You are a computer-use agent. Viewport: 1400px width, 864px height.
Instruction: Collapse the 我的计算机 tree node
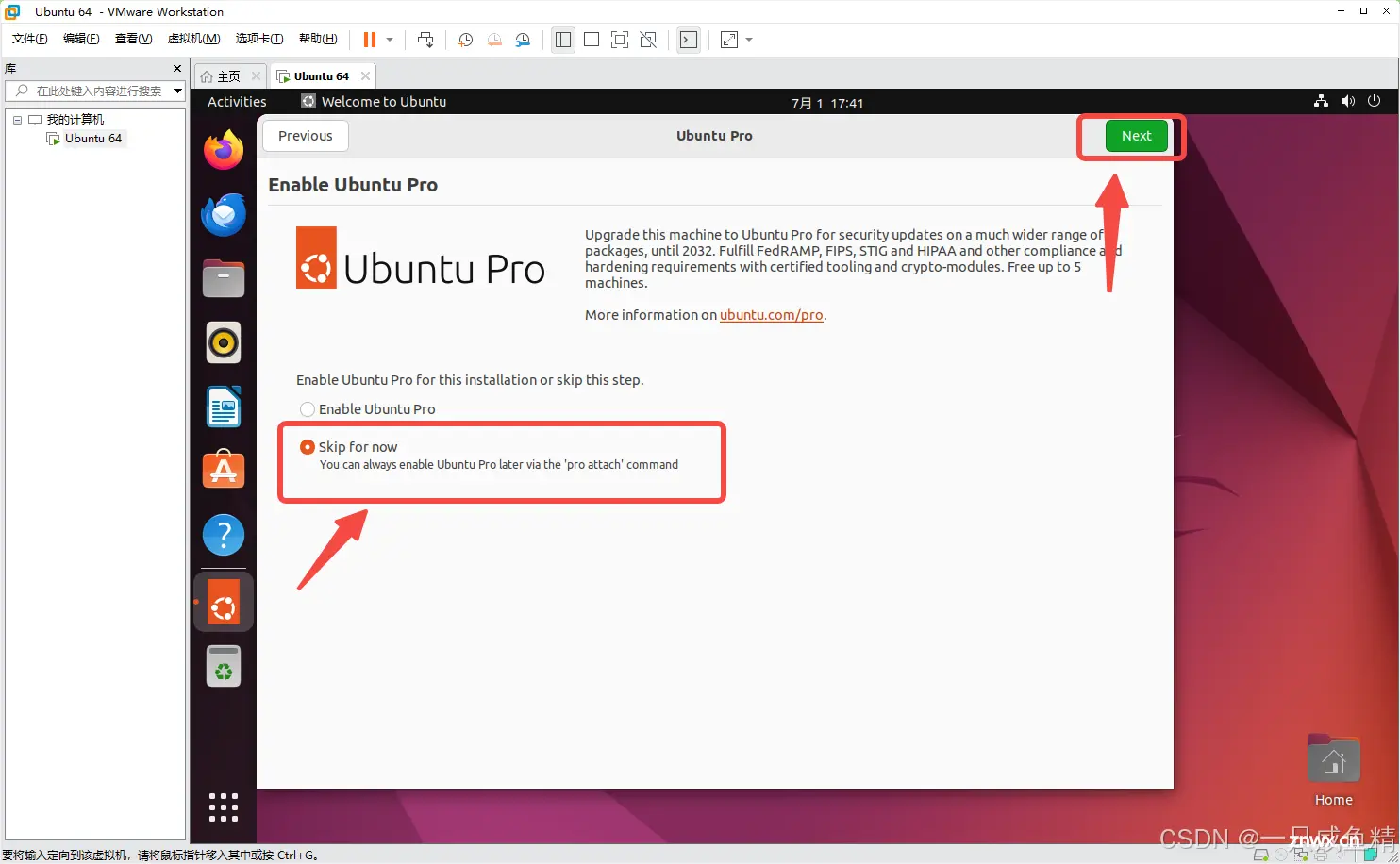(17, 120)
